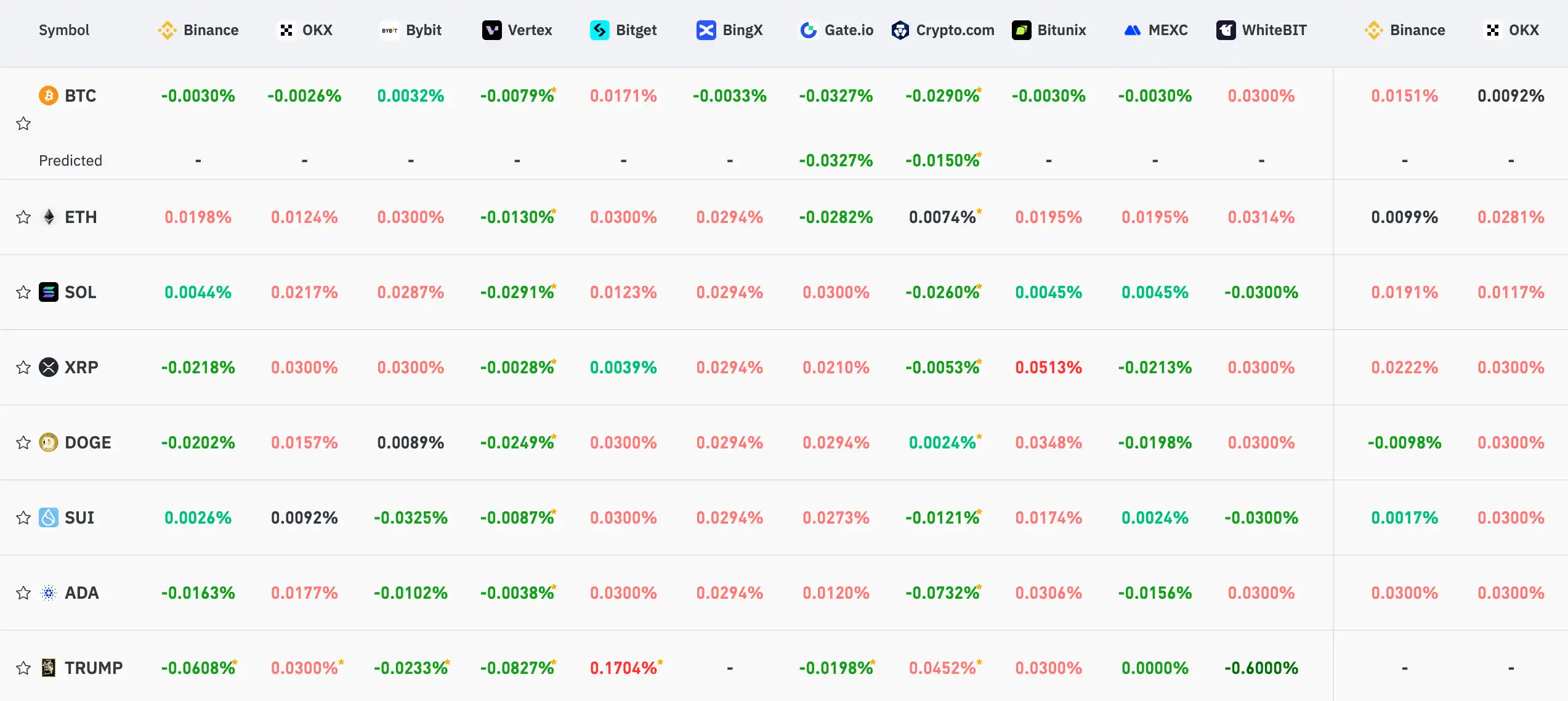The width and height of the screenshot is (1568, 701).
Task: Click the Ethereum coin icon
Action: (x=49, y=217)
